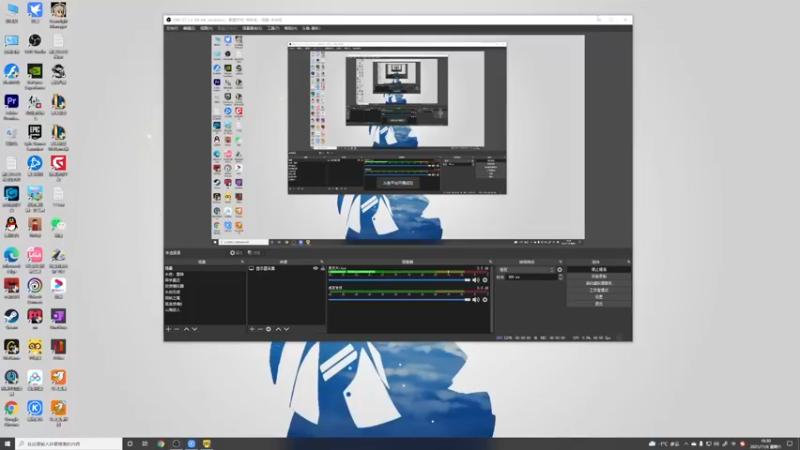The height and width of the screenshot is (450, 800).
Task: Toggle Virtual Camera in the Controls panel
Action: point(598,283)
